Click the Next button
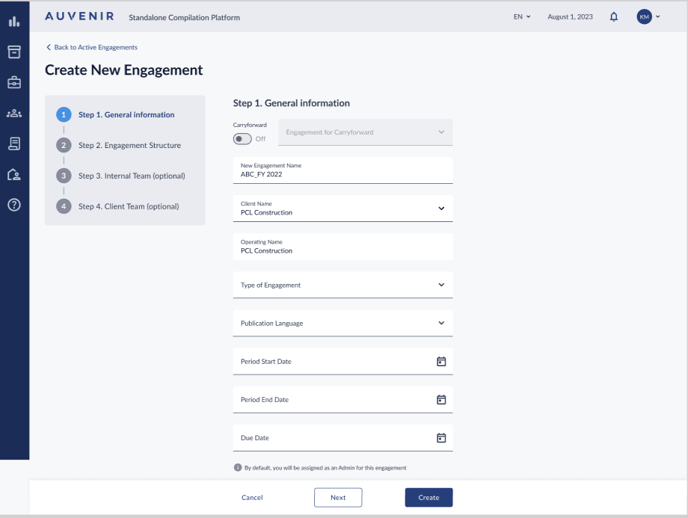 click(338, 497)
